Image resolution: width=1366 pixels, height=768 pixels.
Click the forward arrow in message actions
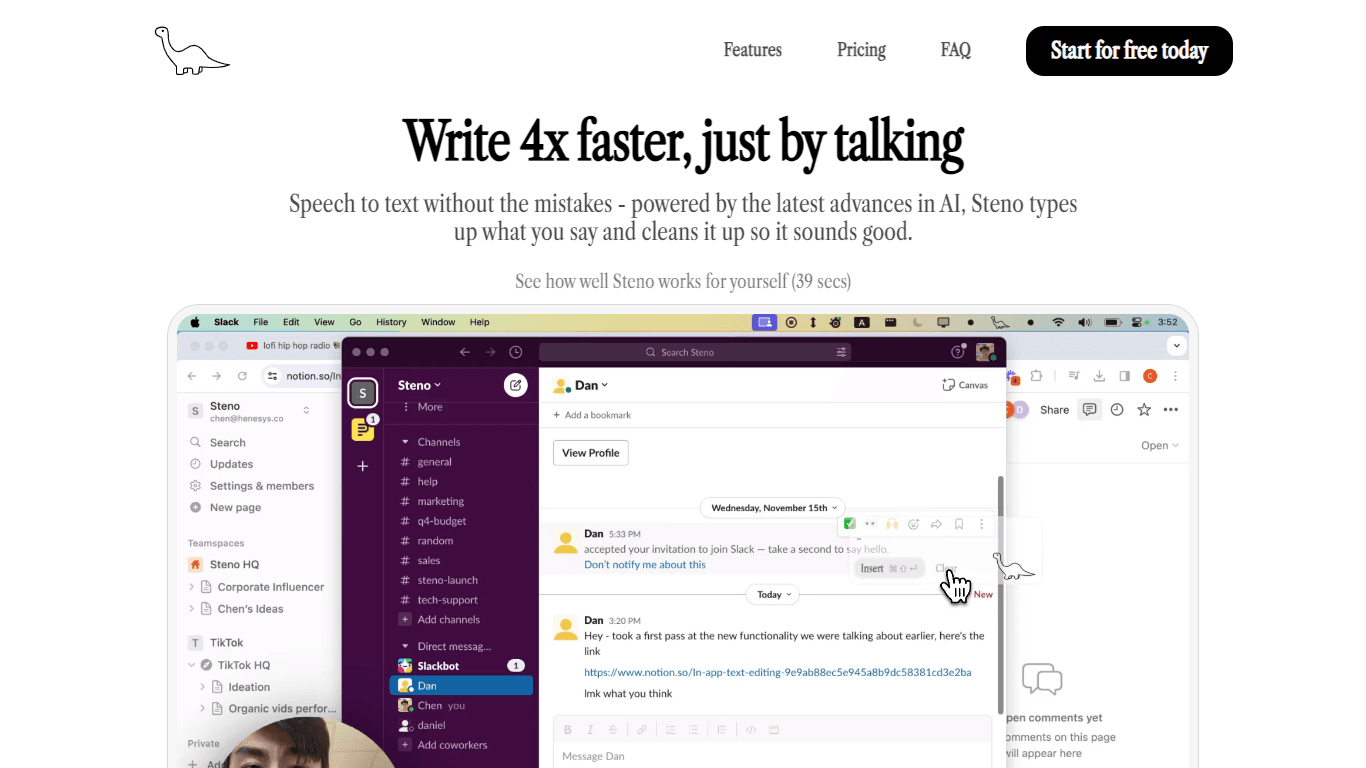click(x=936, y=524)
